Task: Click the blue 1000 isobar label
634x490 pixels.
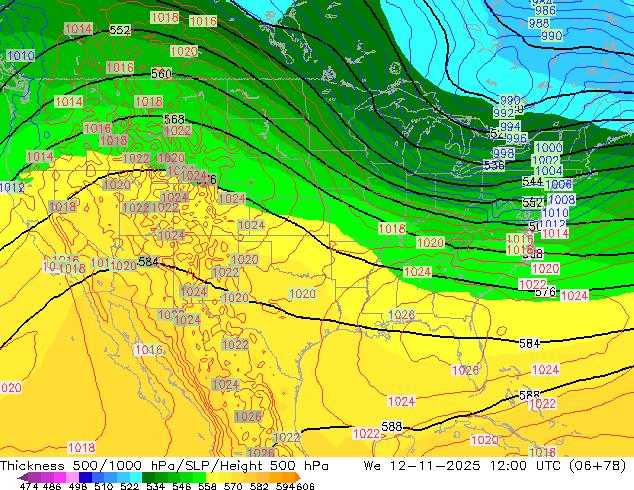Action: pyautogui.click(x=549, y=147)
